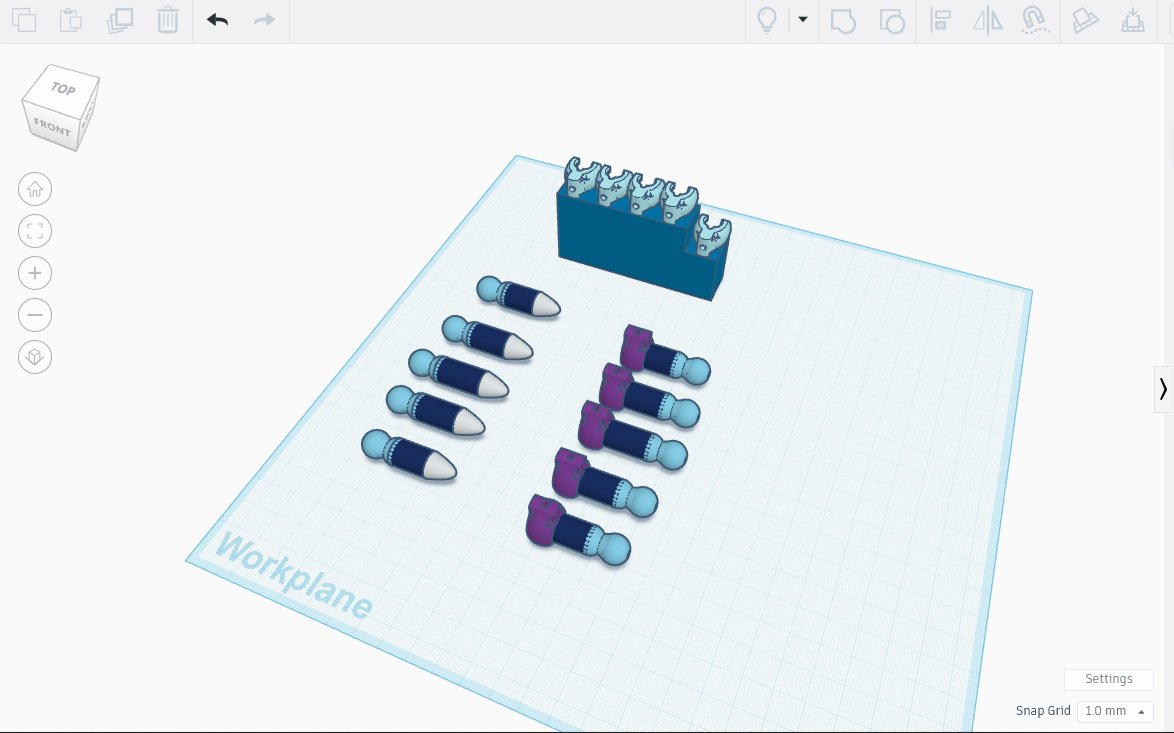Open the Snap Grid 1.0 mm dropdown
Image resolution: width=1174 pixels, height=733 pixels.
(x=1115, y=711)
